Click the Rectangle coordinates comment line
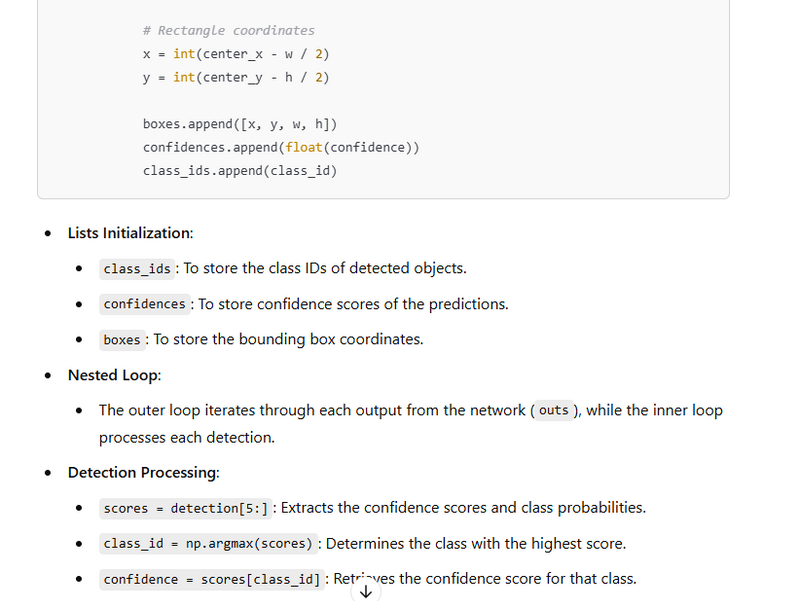 tap(229, 31)
